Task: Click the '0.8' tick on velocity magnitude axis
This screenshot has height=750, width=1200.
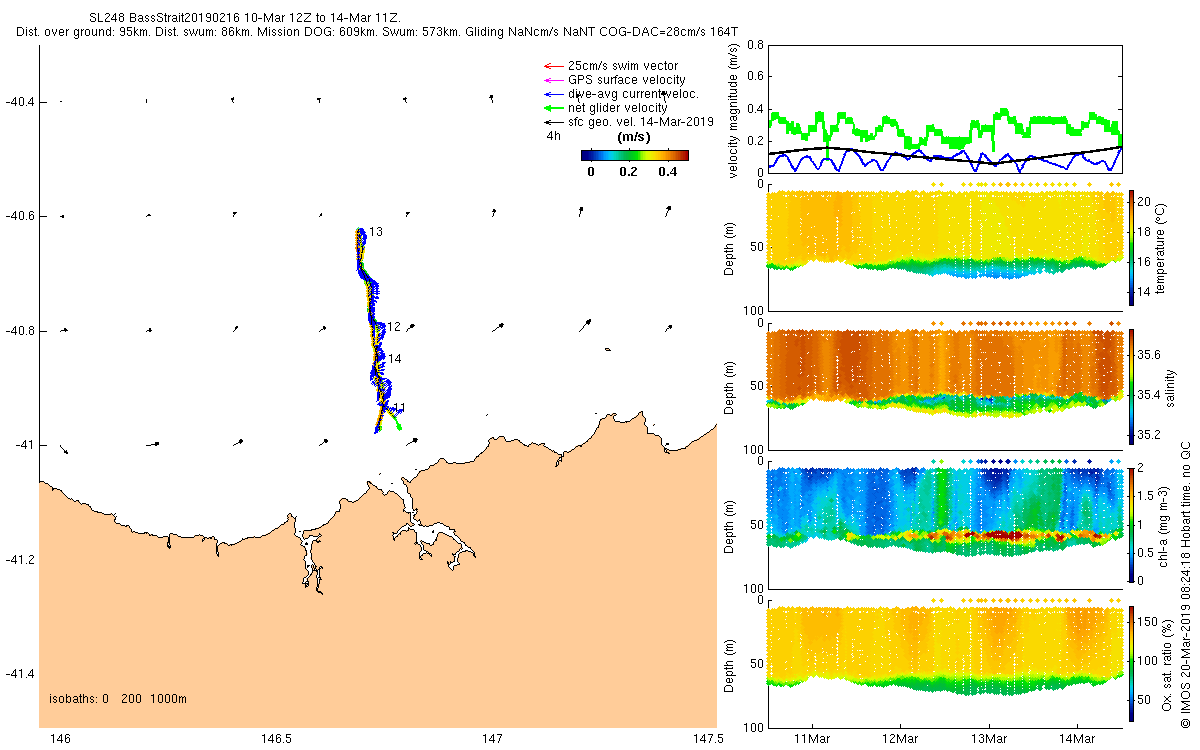Action: pyautogui.click(x=755, y=46)
